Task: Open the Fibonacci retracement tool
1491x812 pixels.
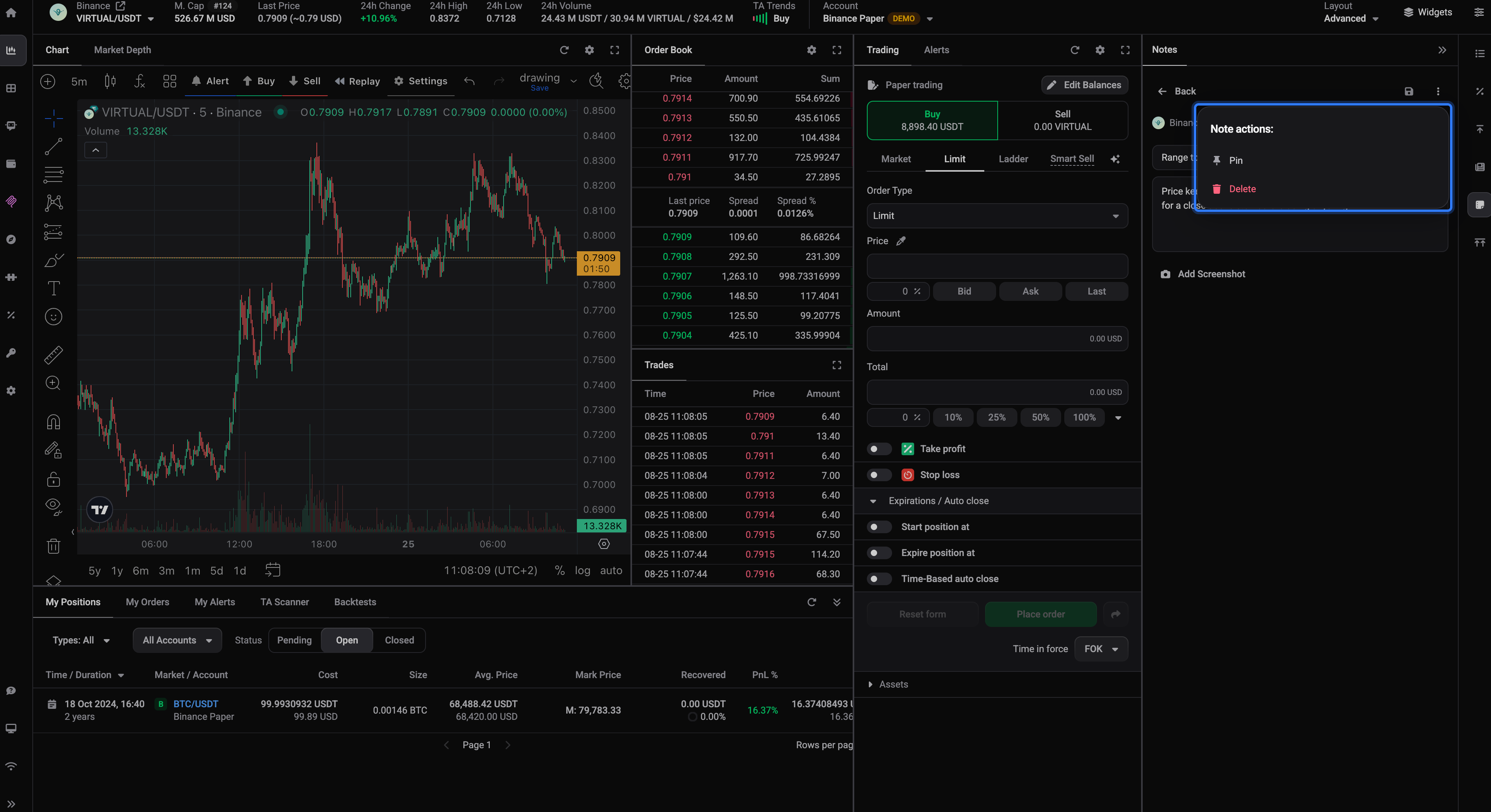Action: coord(53,175)
